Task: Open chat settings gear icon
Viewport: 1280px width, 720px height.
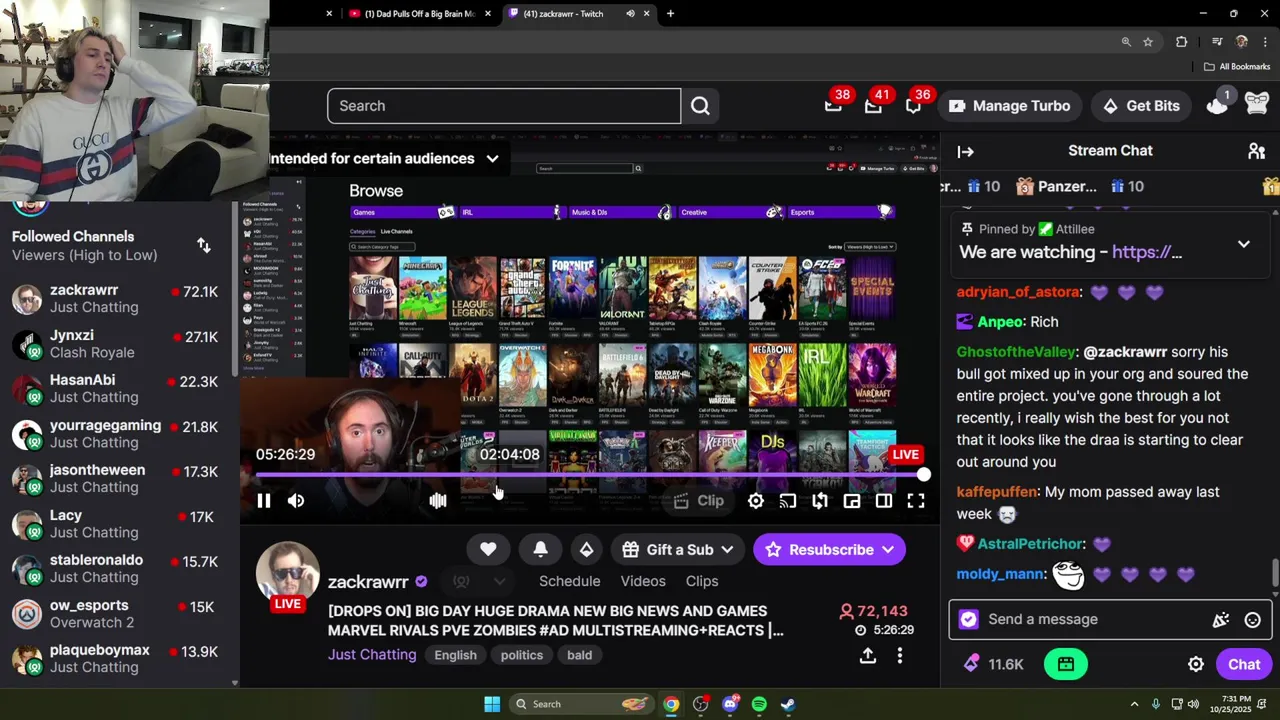Action: (1196, 664)
